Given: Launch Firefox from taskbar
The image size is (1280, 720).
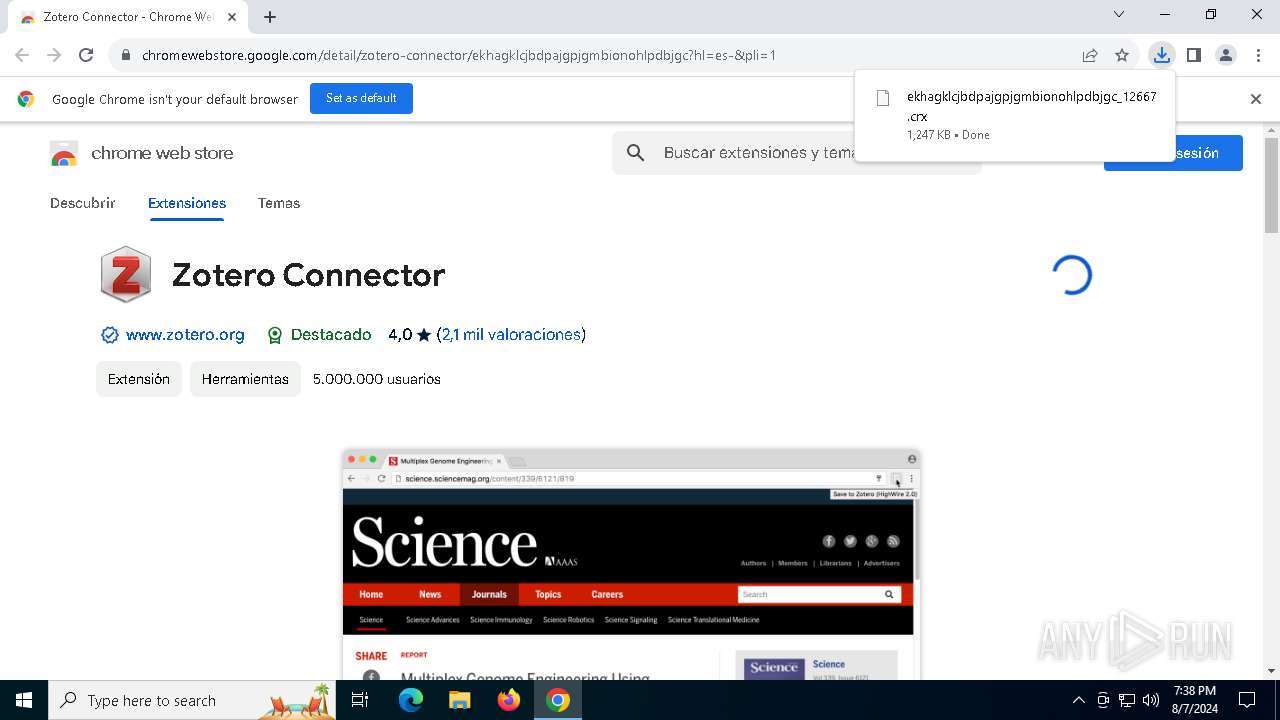Looking at the screenshot, I should [x=509, y=700].
